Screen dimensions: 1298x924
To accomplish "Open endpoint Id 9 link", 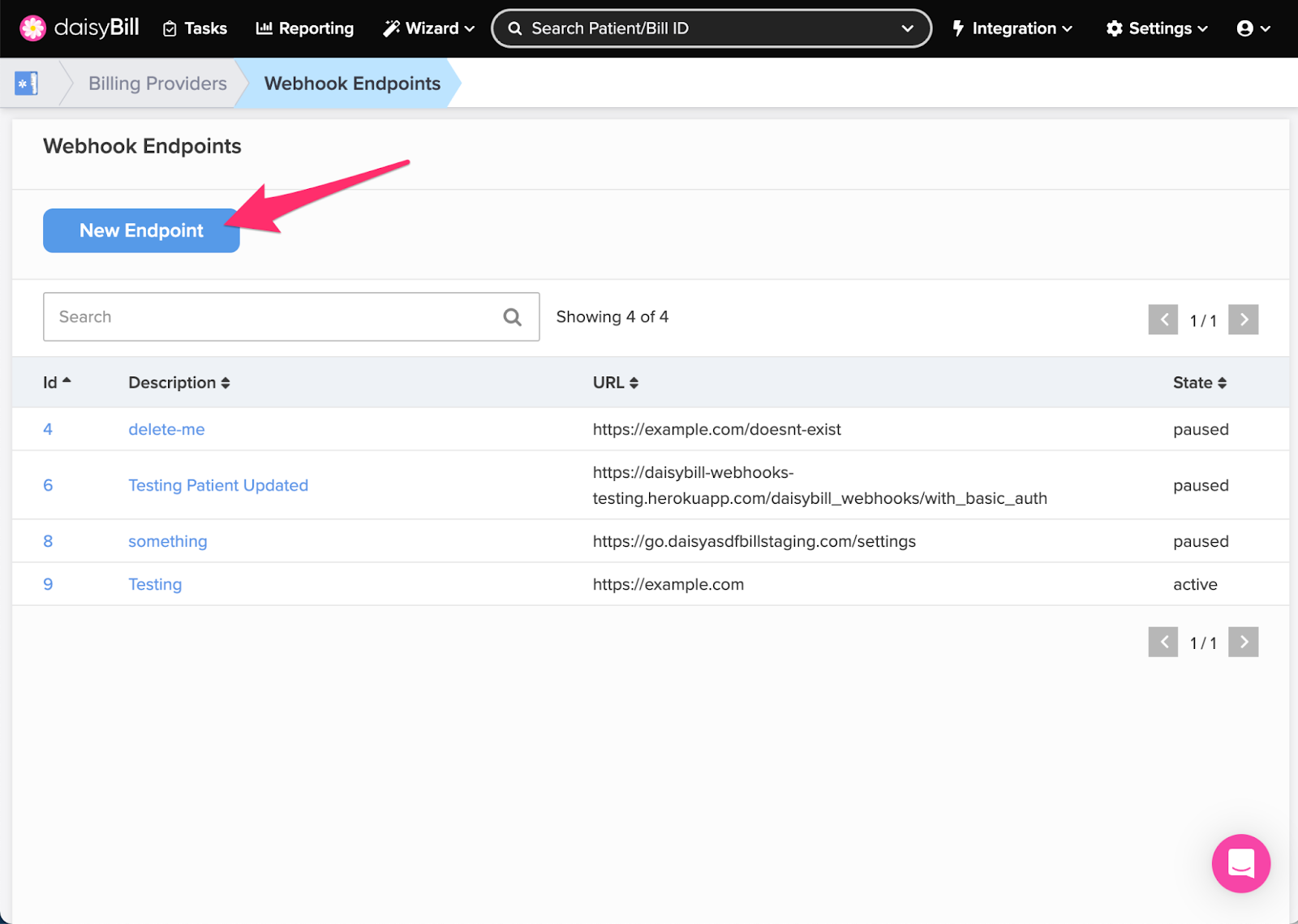I will 48,584.
